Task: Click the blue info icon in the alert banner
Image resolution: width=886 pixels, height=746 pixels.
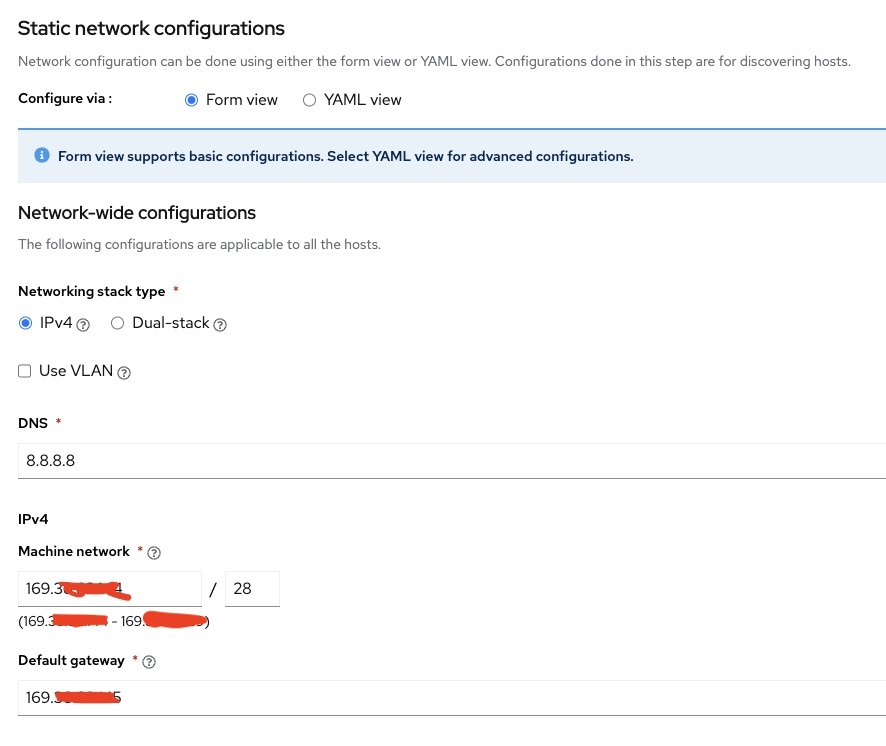Action: (x=42, y=155)
